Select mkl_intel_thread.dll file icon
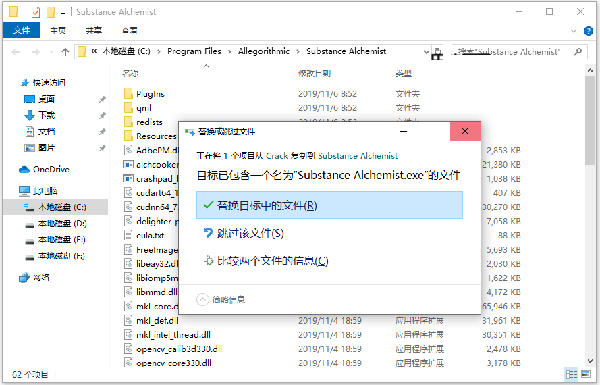The width and height of the screenshot is (600, 385). (x=128, y=334)
